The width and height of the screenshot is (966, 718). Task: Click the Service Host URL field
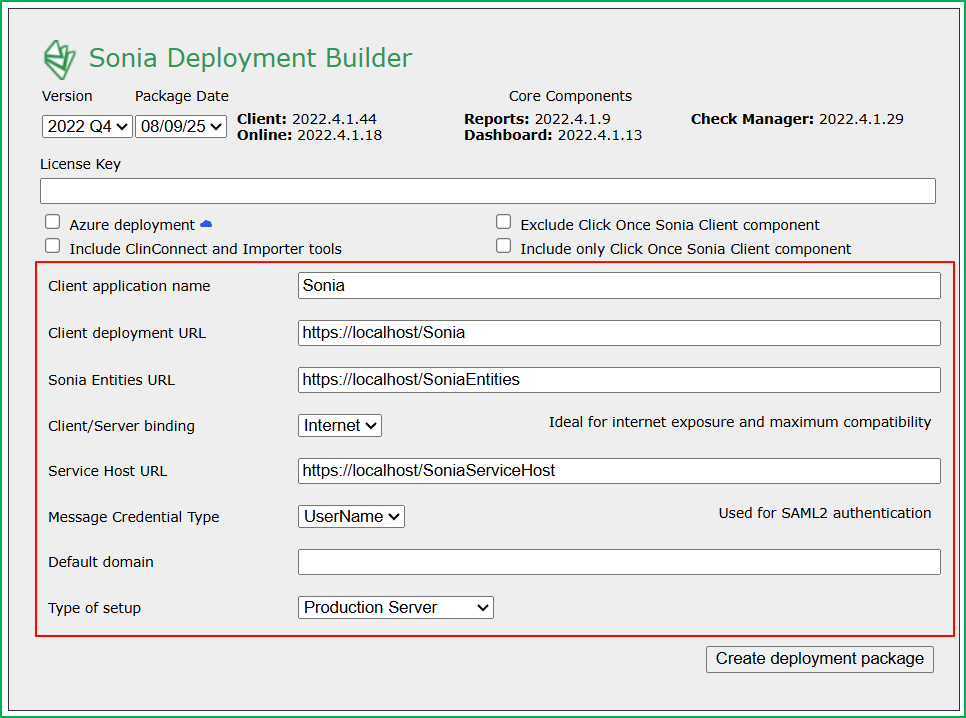point(619,471)
